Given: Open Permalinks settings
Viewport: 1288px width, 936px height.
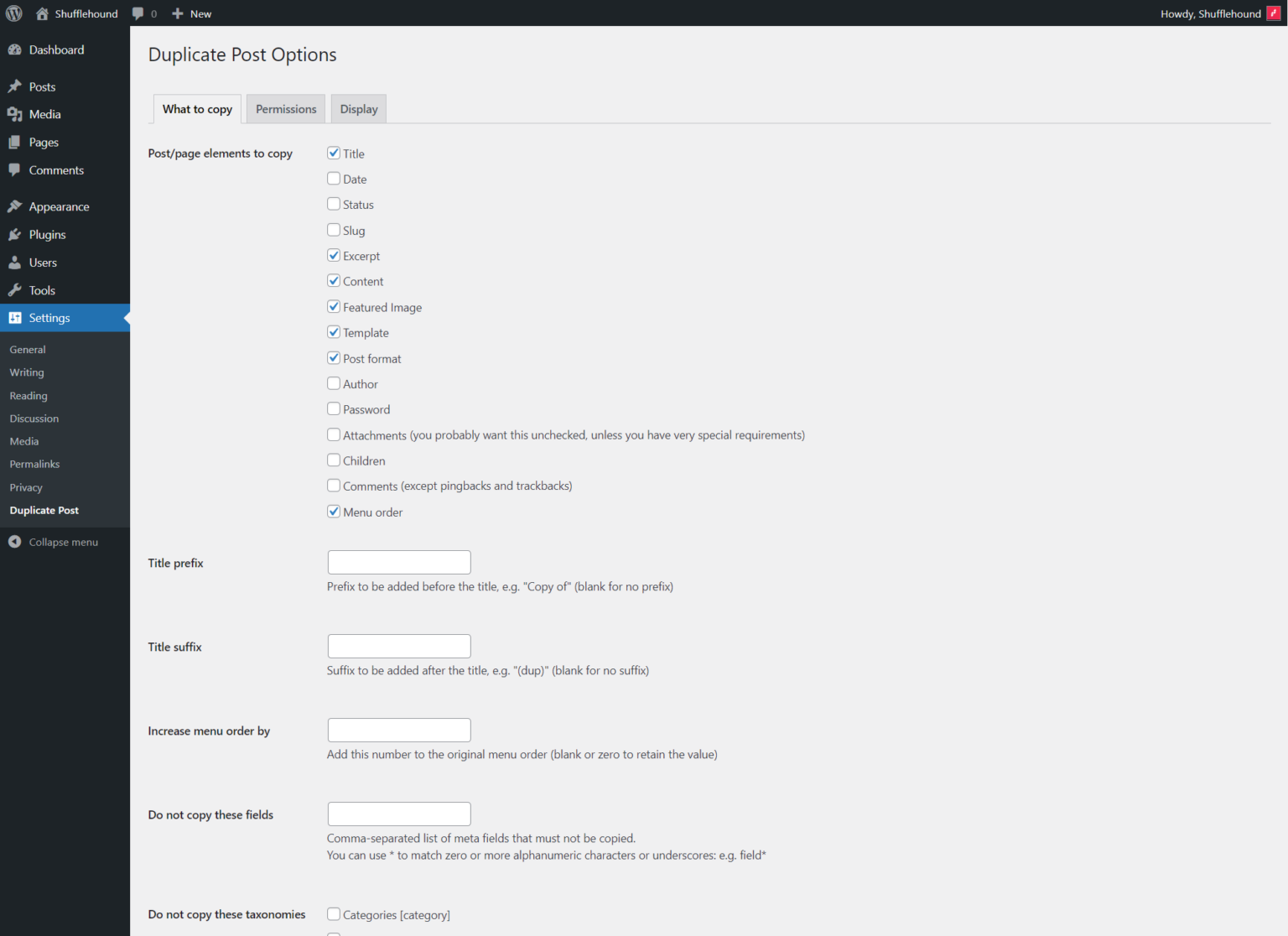Looking at the screenshot, I should (x=34, y=464).
